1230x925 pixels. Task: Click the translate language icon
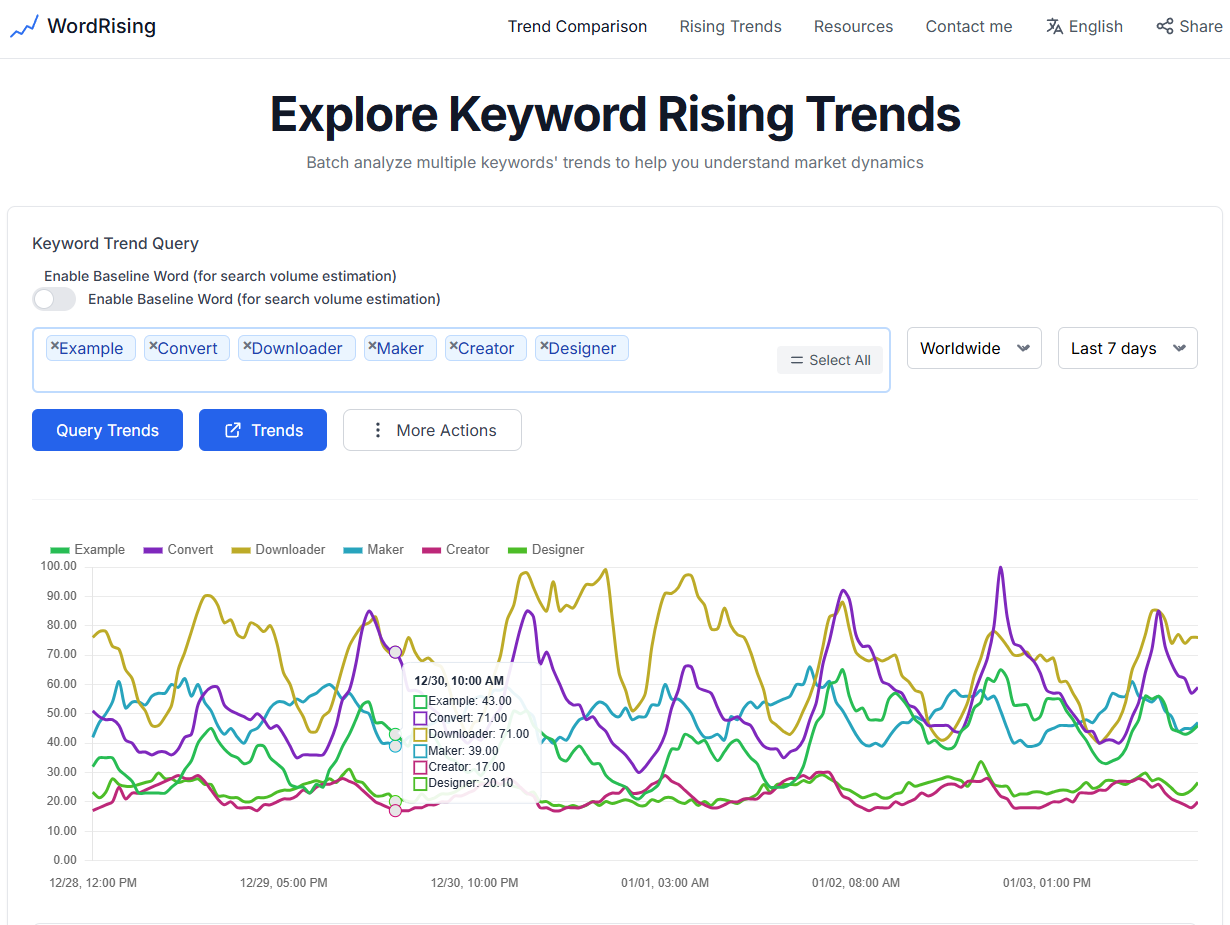pyautogui.click(x=1054, y=27)
